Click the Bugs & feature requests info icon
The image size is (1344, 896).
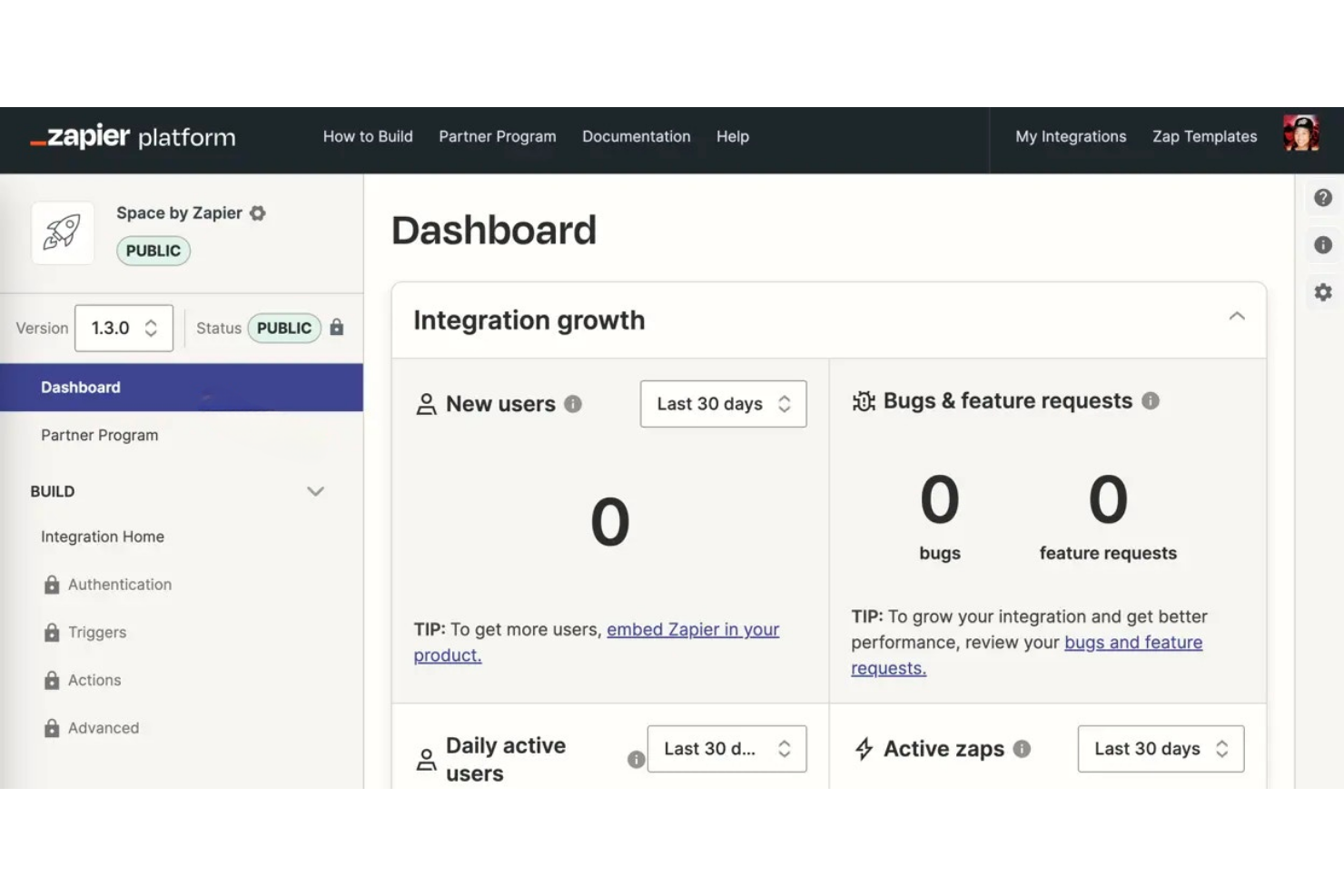1151,400
